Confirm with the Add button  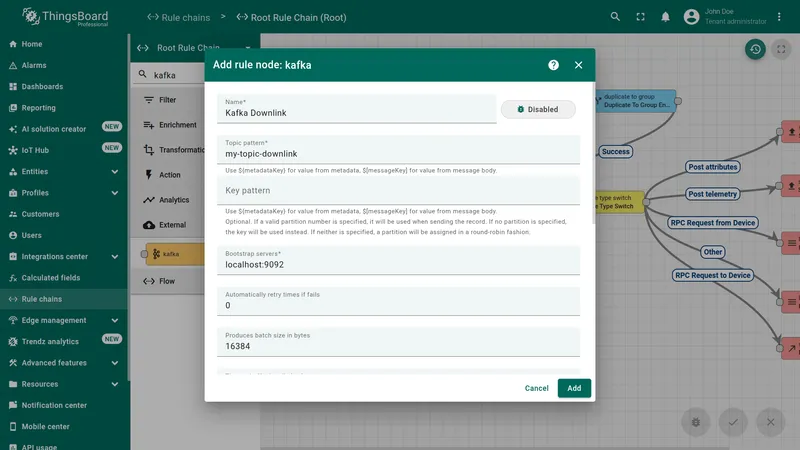coord(574,388)
